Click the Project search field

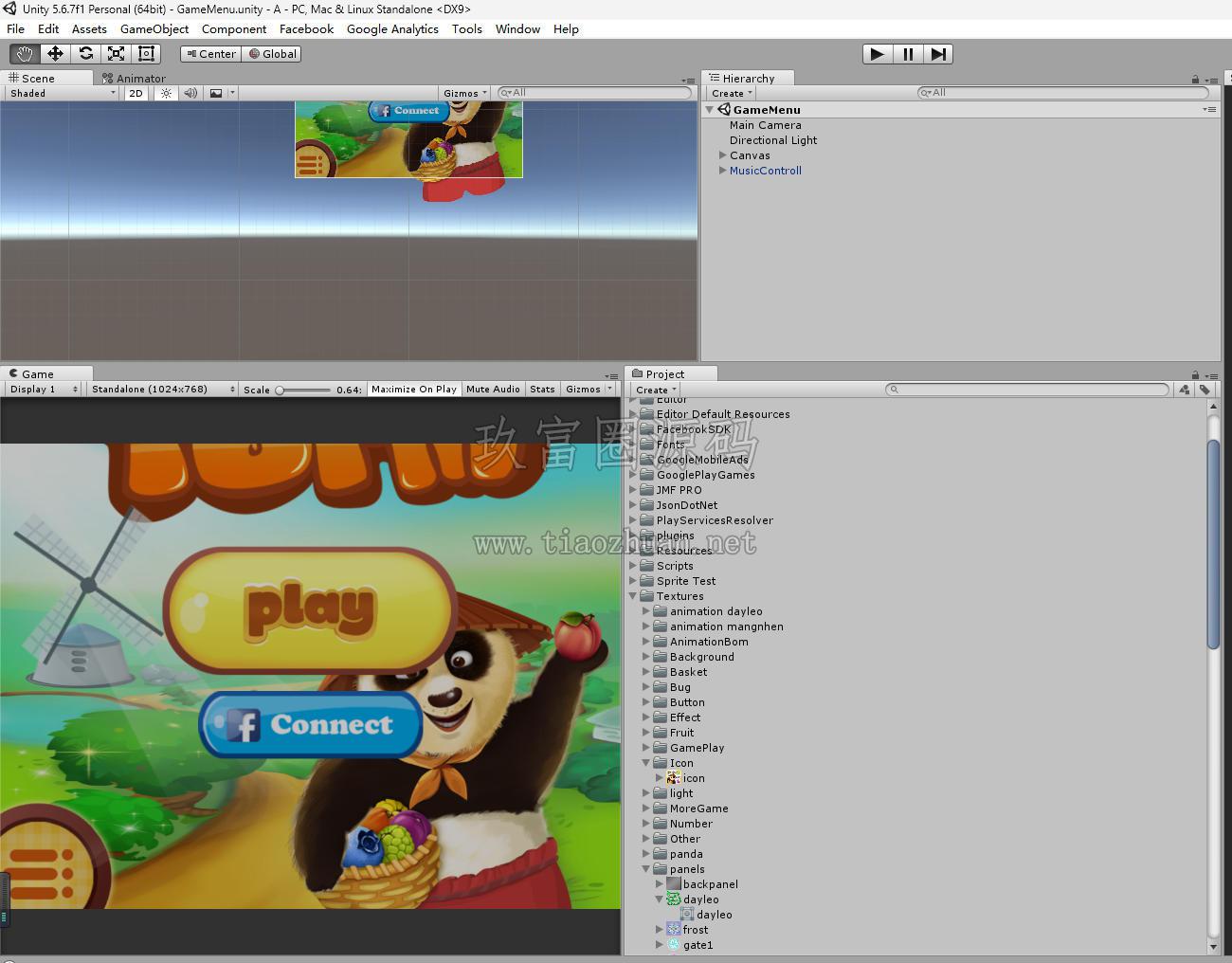point(1027,389)
